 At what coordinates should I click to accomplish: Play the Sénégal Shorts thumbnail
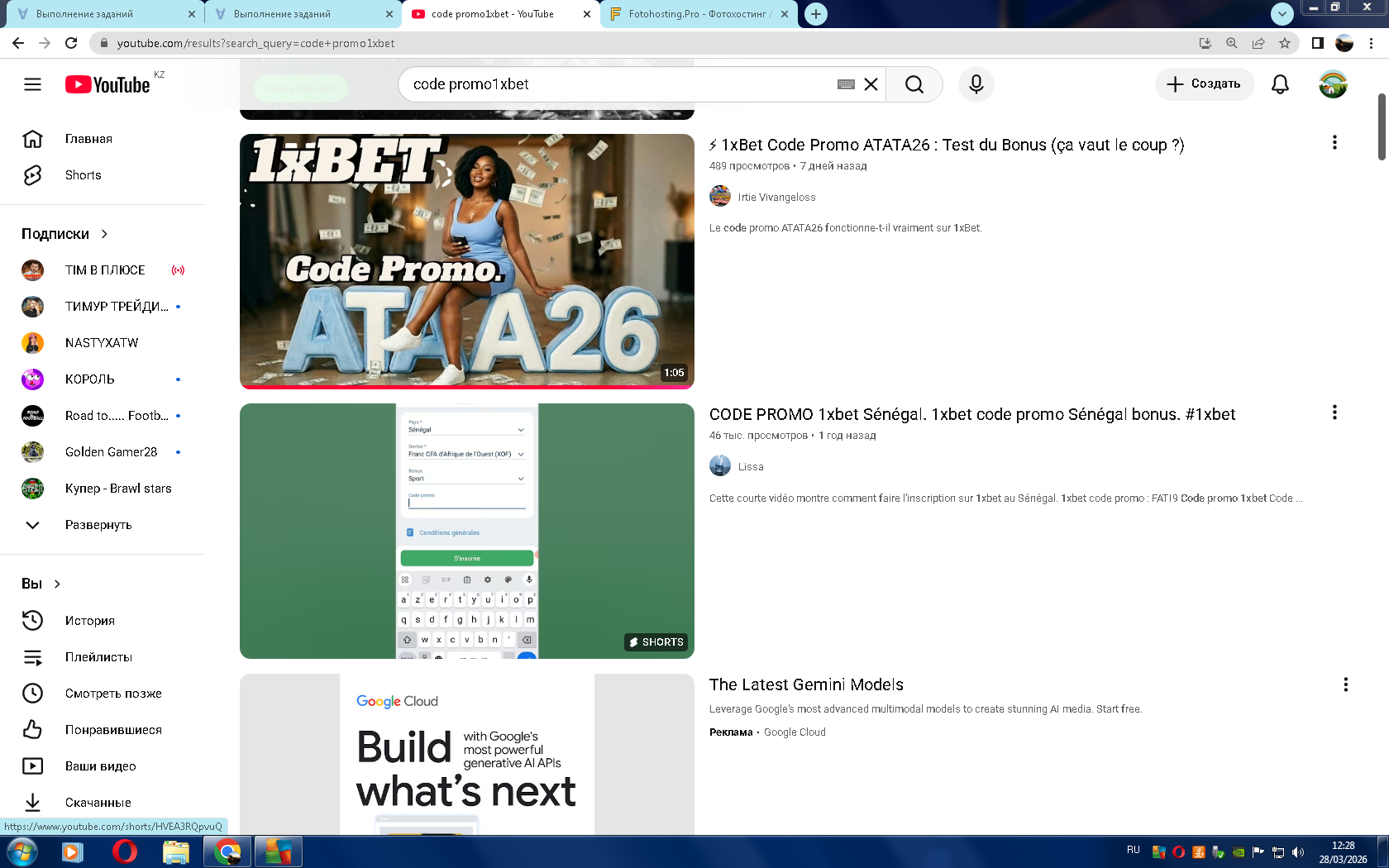point(467,531)
